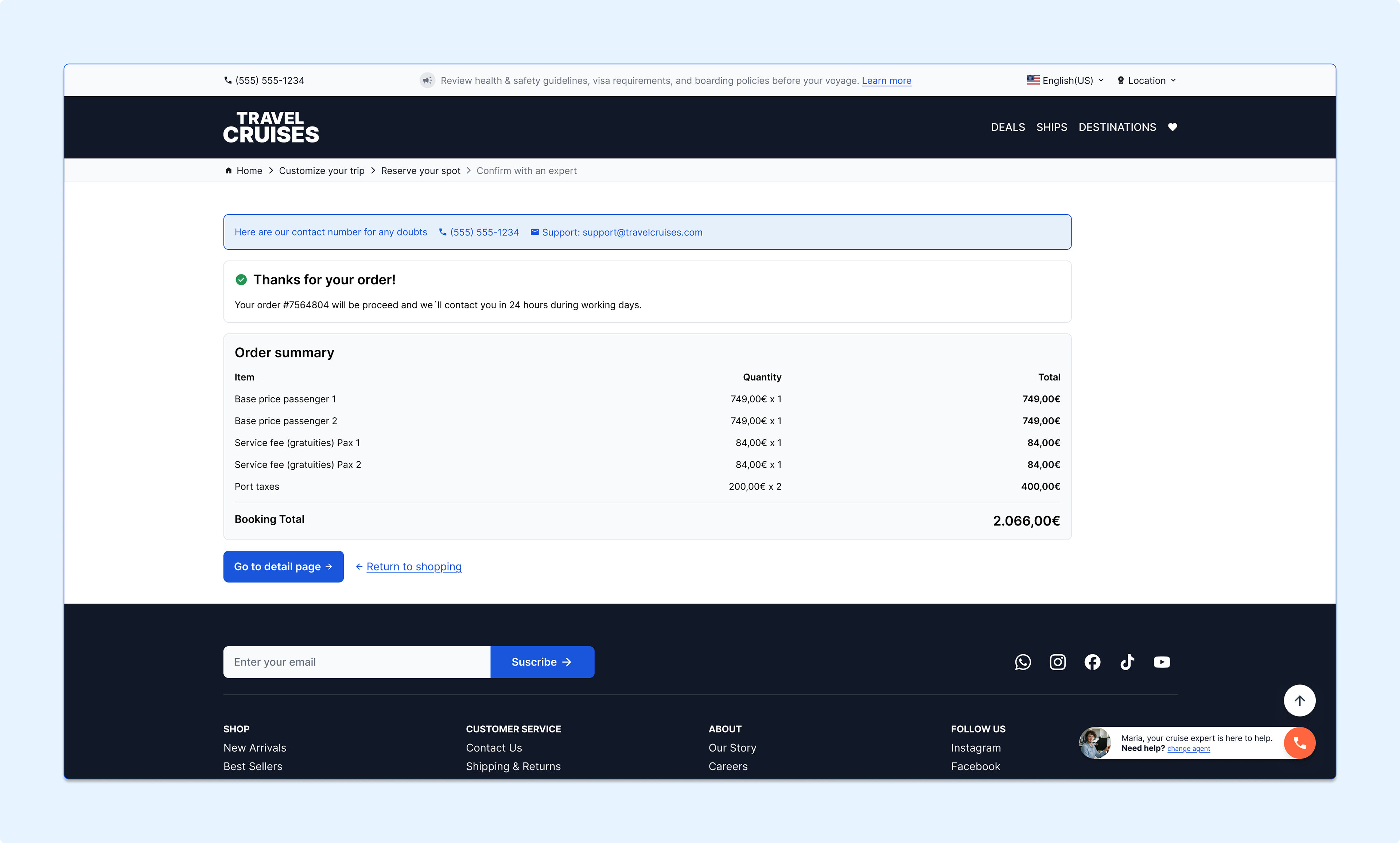Open Instagram icon in footer
The image size is (1400, 843).
pyautogui.click(x=1057, y=662)
